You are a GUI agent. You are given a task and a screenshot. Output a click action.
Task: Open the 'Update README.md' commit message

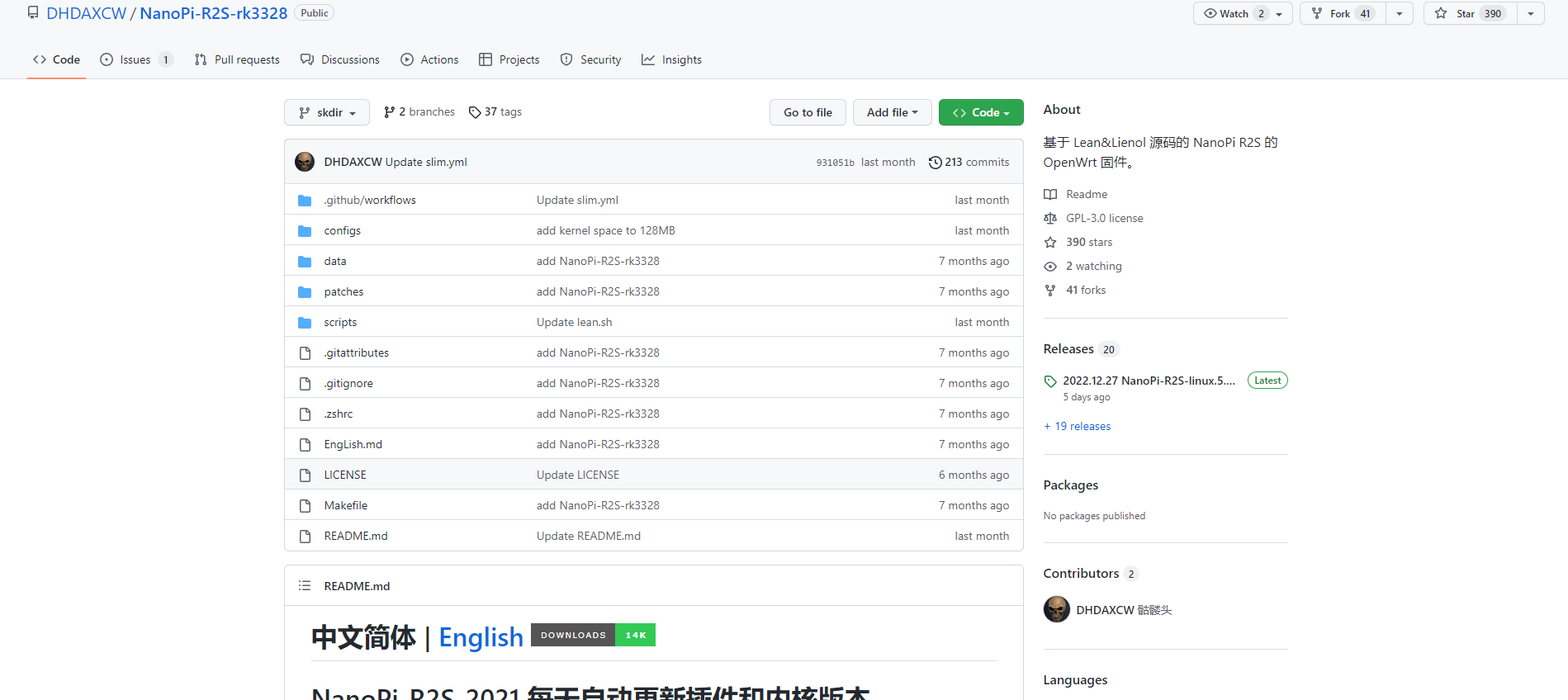coord(589,536)
